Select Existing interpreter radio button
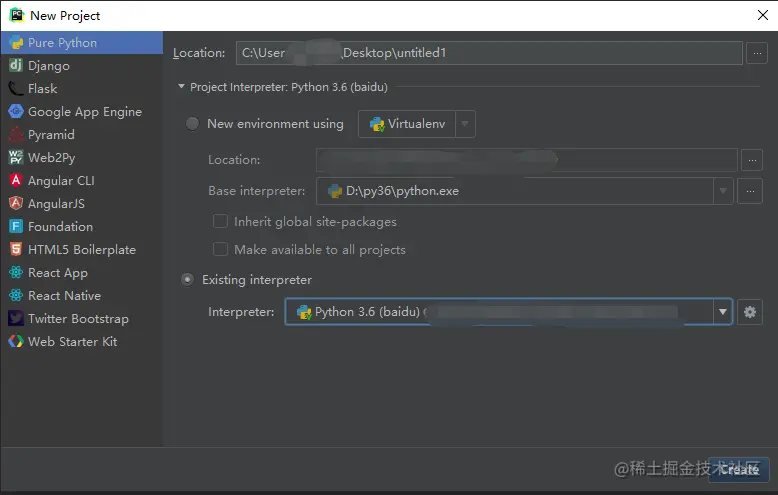The image size is (778, 495). click(188, 280)
